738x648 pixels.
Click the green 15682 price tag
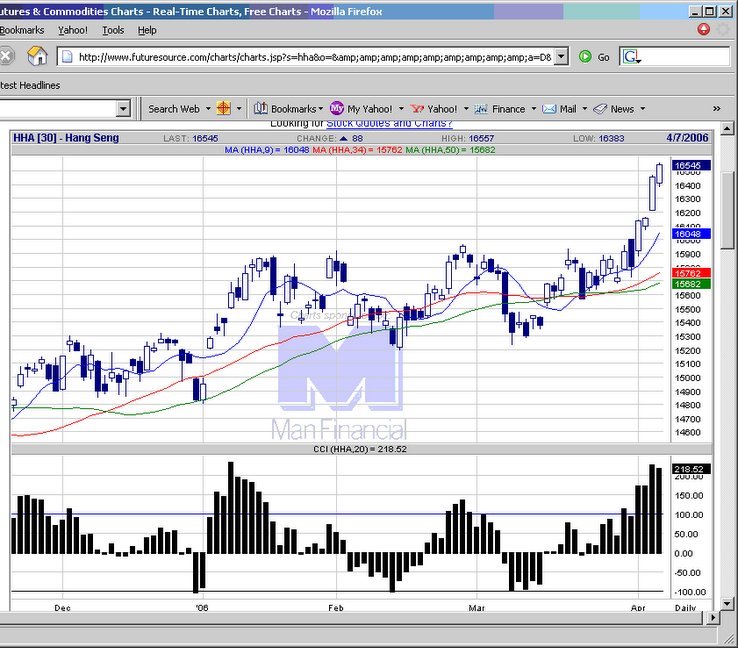point(691,284)
